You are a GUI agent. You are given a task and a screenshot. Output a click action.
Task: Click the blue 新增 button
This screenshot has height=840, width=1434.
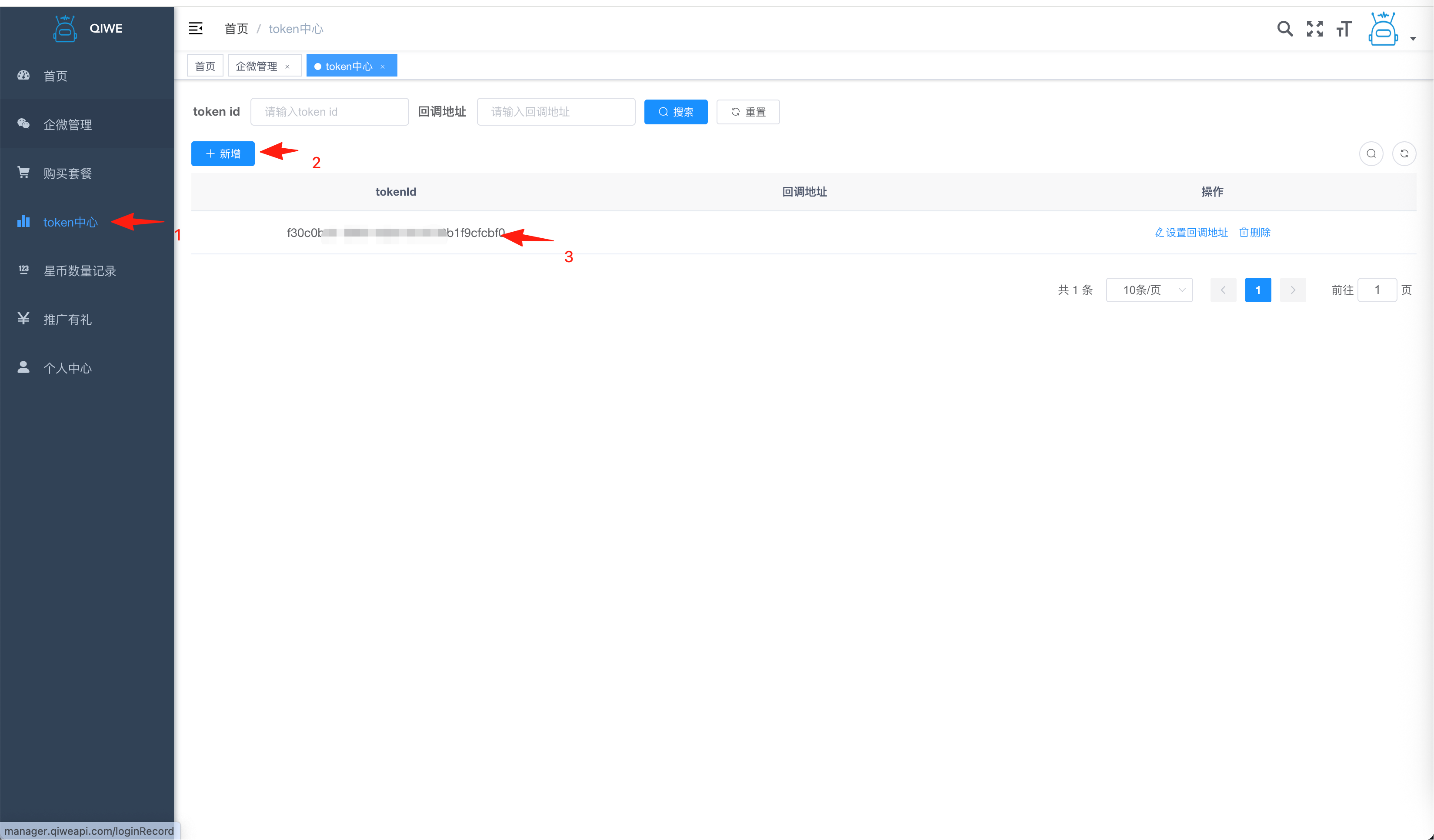pyautogui.click(x=223, y=153)
